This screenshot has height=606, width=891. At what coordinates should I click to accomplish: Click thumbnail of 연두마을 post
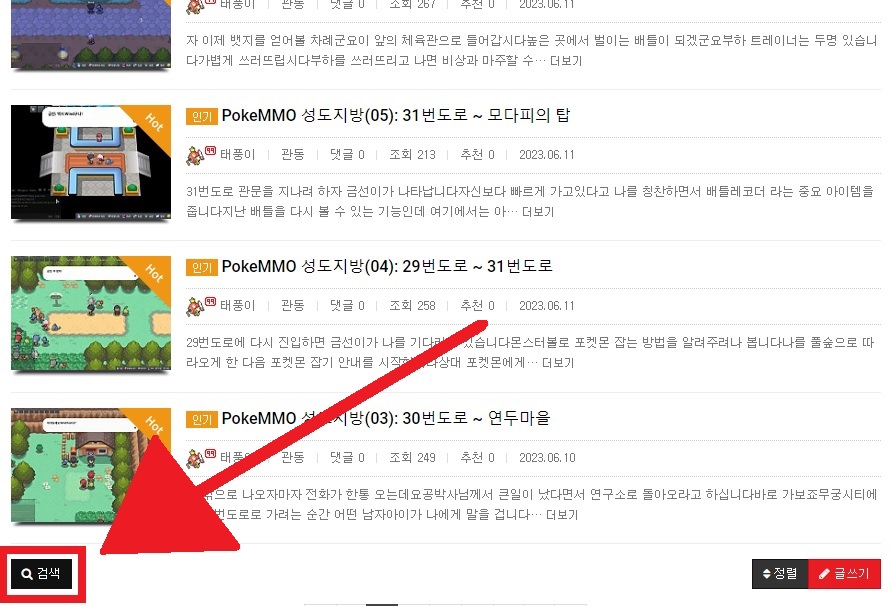(91, 465)
